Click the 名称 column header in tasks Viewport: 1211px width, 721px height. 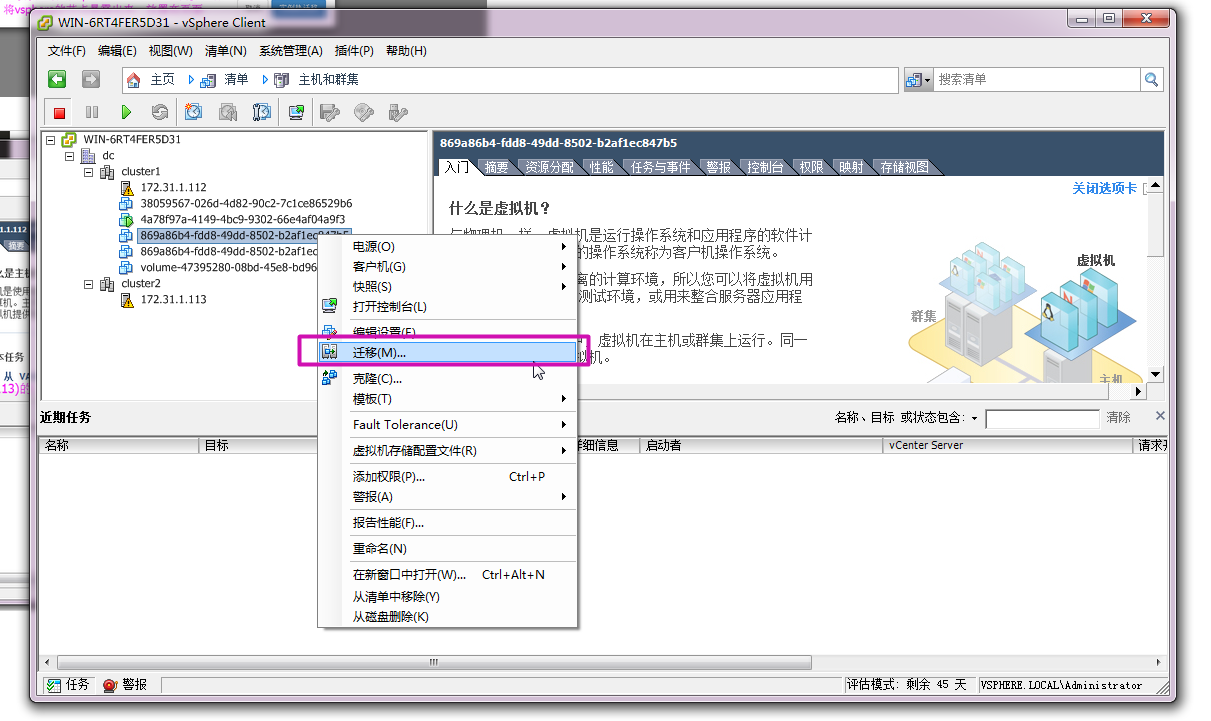point(120,445)
